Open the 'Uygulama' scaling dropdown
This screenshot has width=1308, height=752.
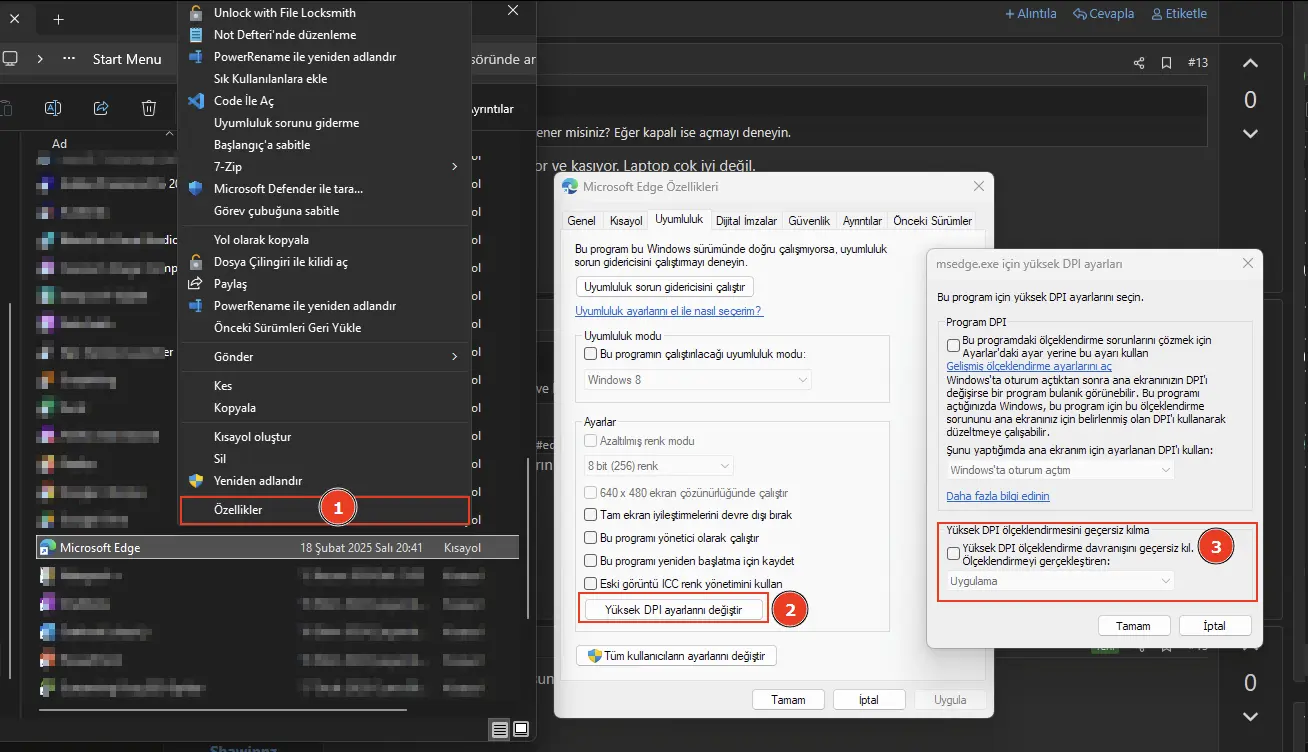1060,581
